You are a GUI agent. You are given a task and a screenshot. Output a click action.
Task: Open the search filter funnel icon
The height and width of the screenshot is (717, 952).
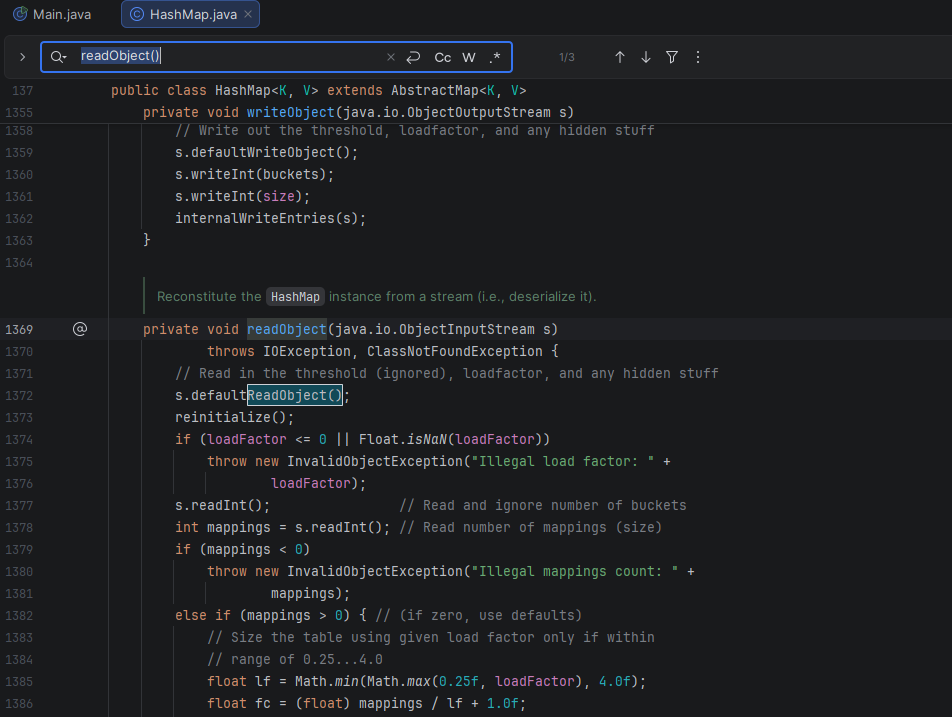pos(672,57)
